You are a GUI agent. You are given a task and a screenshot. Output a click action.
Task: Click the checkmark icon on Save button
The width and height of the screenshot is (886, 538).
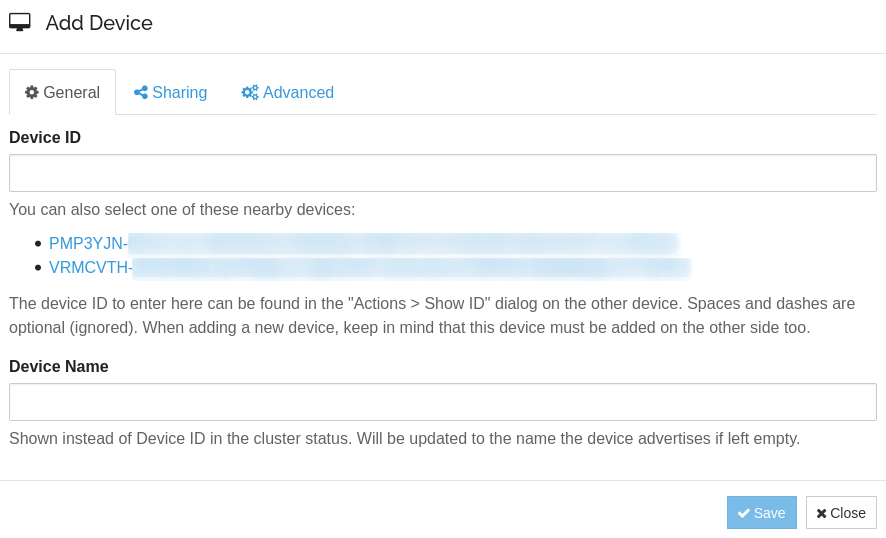pos(743,513)
